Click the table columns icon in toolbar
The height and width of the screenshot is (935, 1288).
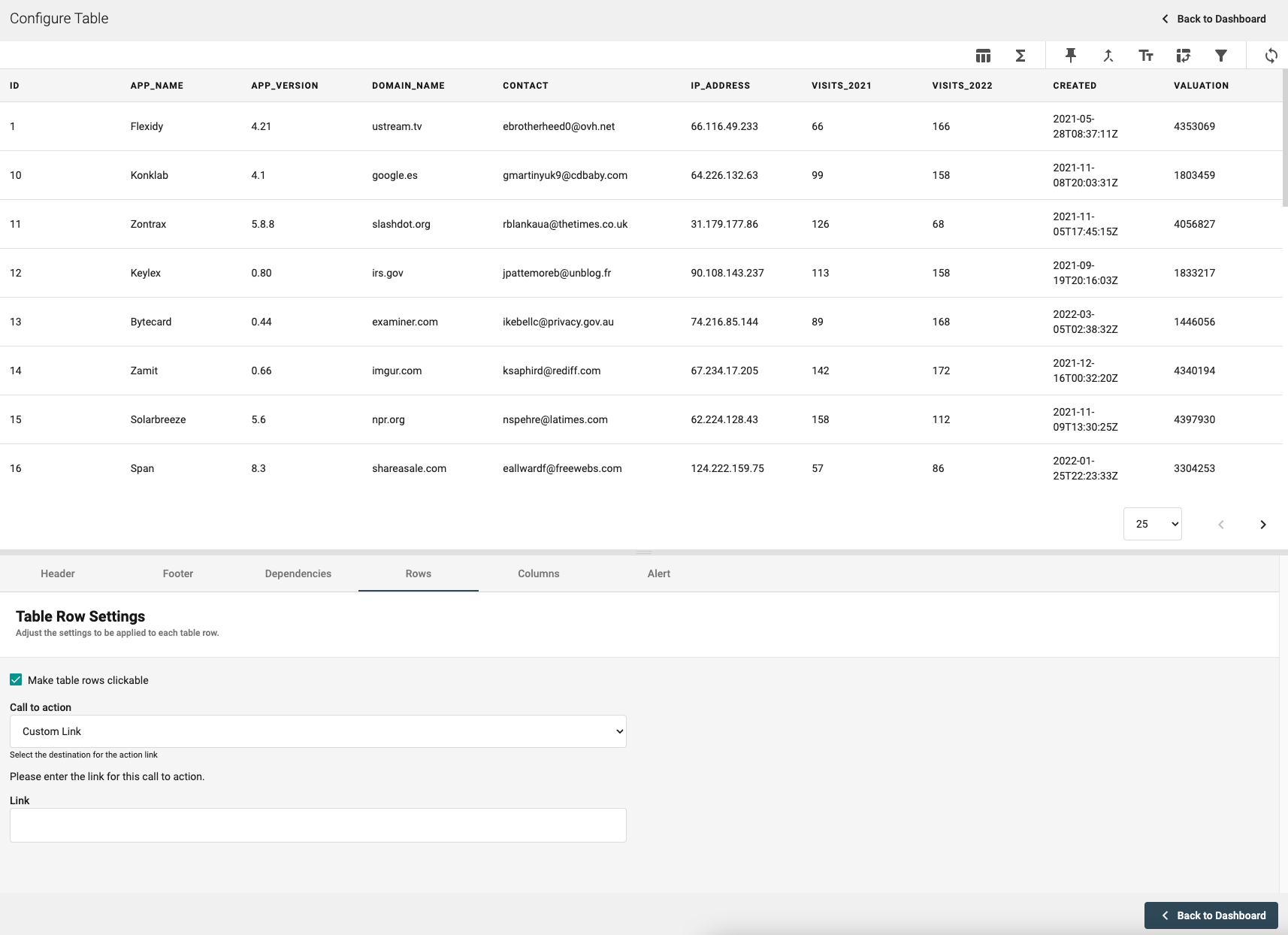click(x=983, y=56)
